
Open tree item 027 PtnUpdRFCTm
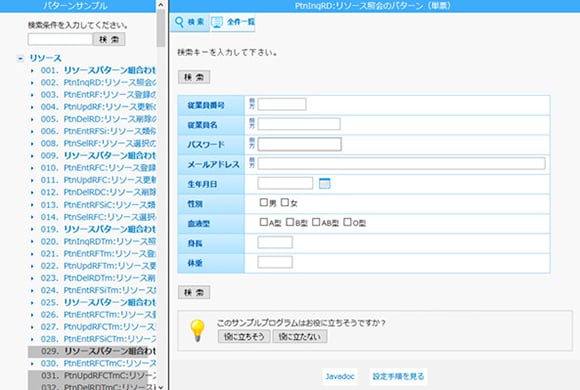click(x=98, y=327)
